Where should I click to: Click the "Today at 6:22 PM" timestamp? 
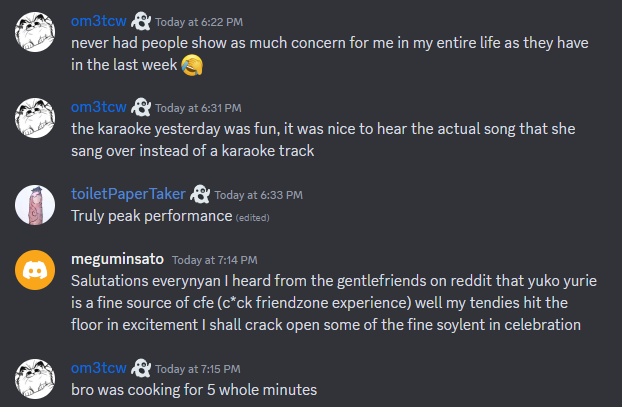pos(199,23)
